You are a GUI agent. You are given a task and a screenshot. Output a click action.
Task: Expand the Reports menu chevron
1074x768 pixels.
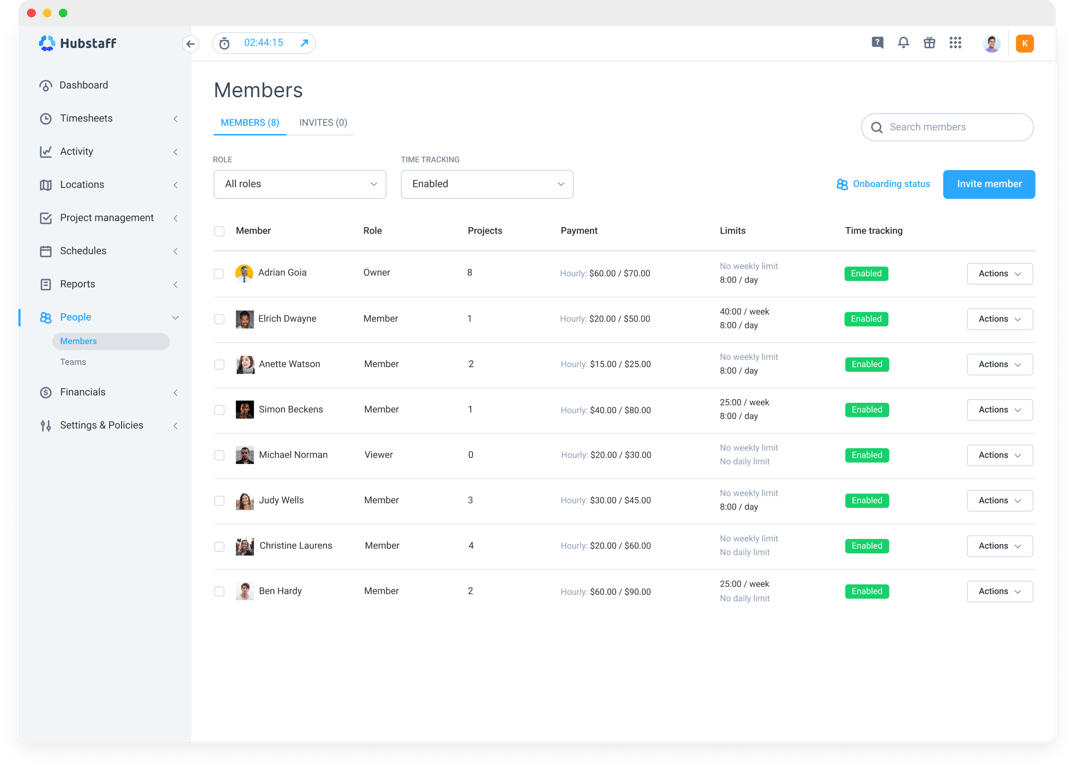click(175, 284)
